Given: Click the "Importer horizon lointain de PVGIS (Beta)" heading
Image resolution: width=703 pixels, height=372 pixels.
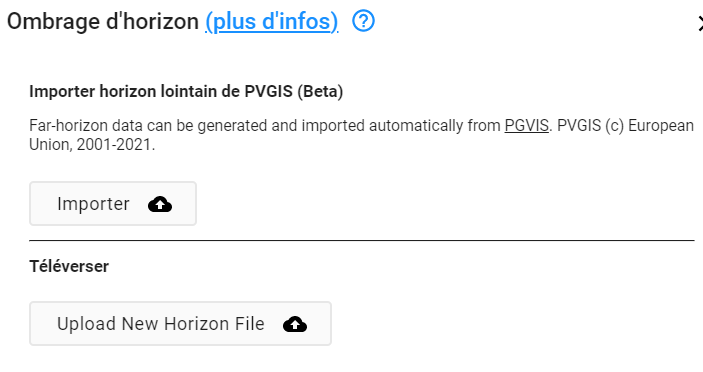Looking at the screenshot, I should (186, 91).
